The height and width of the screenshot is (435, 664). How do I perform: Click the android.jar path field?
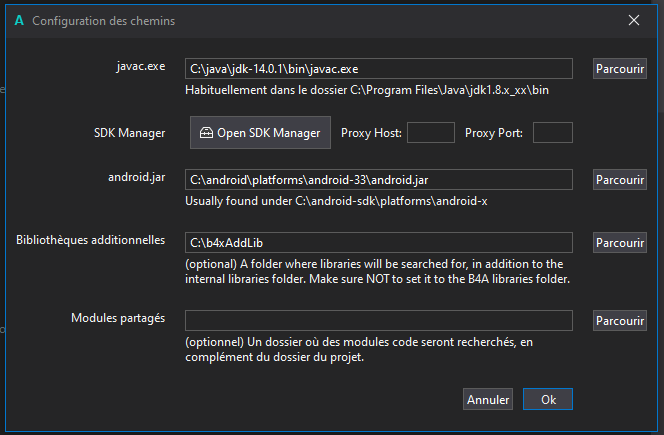point(378,179)
